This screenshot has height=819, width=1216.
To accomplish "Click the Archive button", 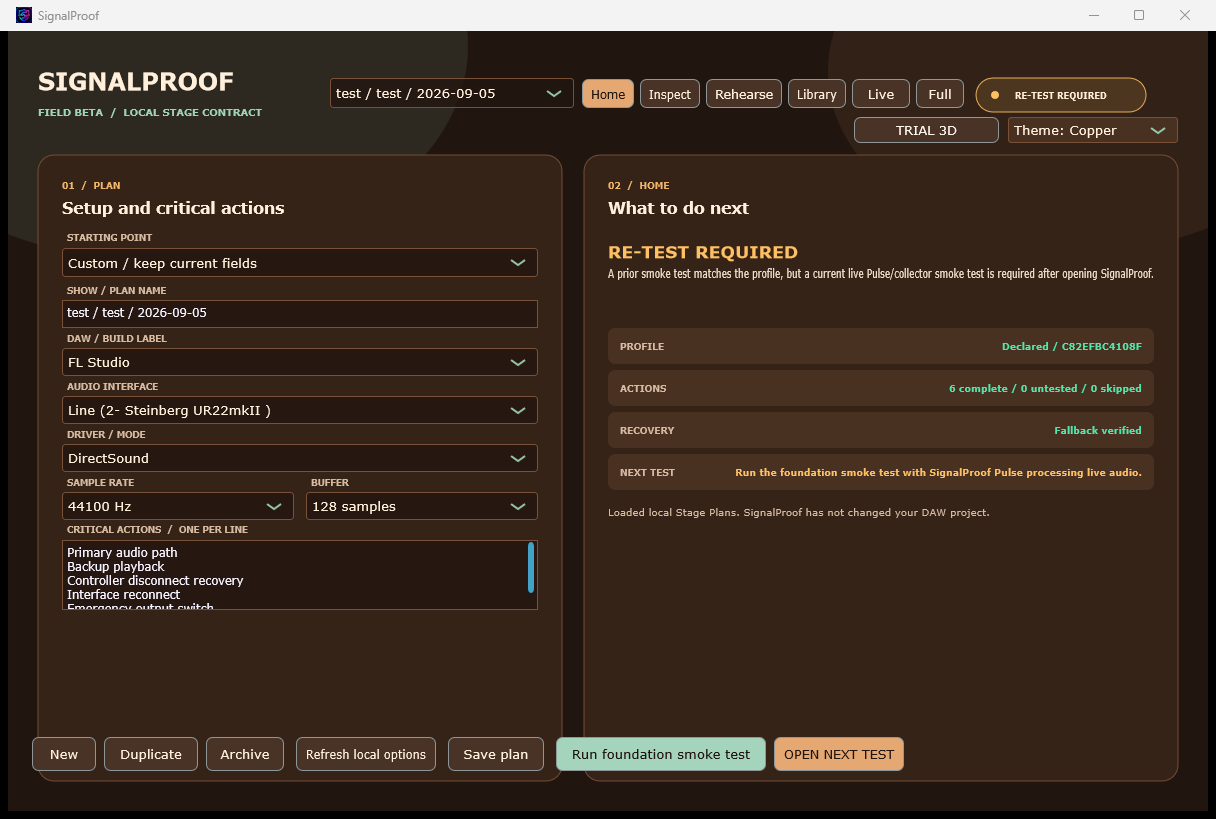I will pyautogui.click(x=245, y=754).
